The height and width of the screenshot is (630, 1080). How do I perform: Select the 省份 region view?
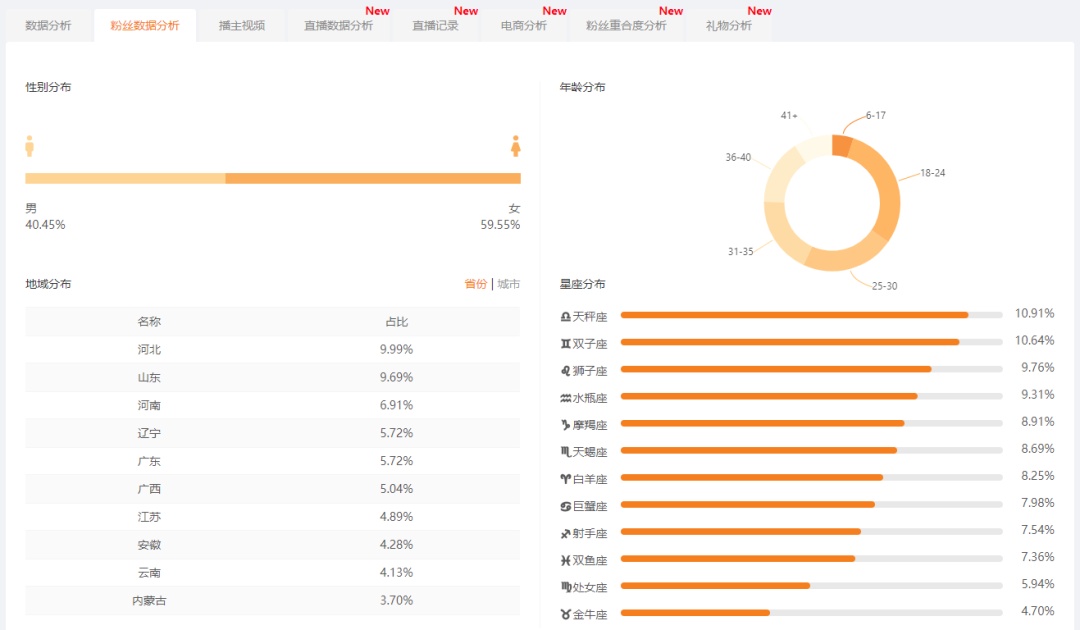pyautogui.click(x=475, y=284)
